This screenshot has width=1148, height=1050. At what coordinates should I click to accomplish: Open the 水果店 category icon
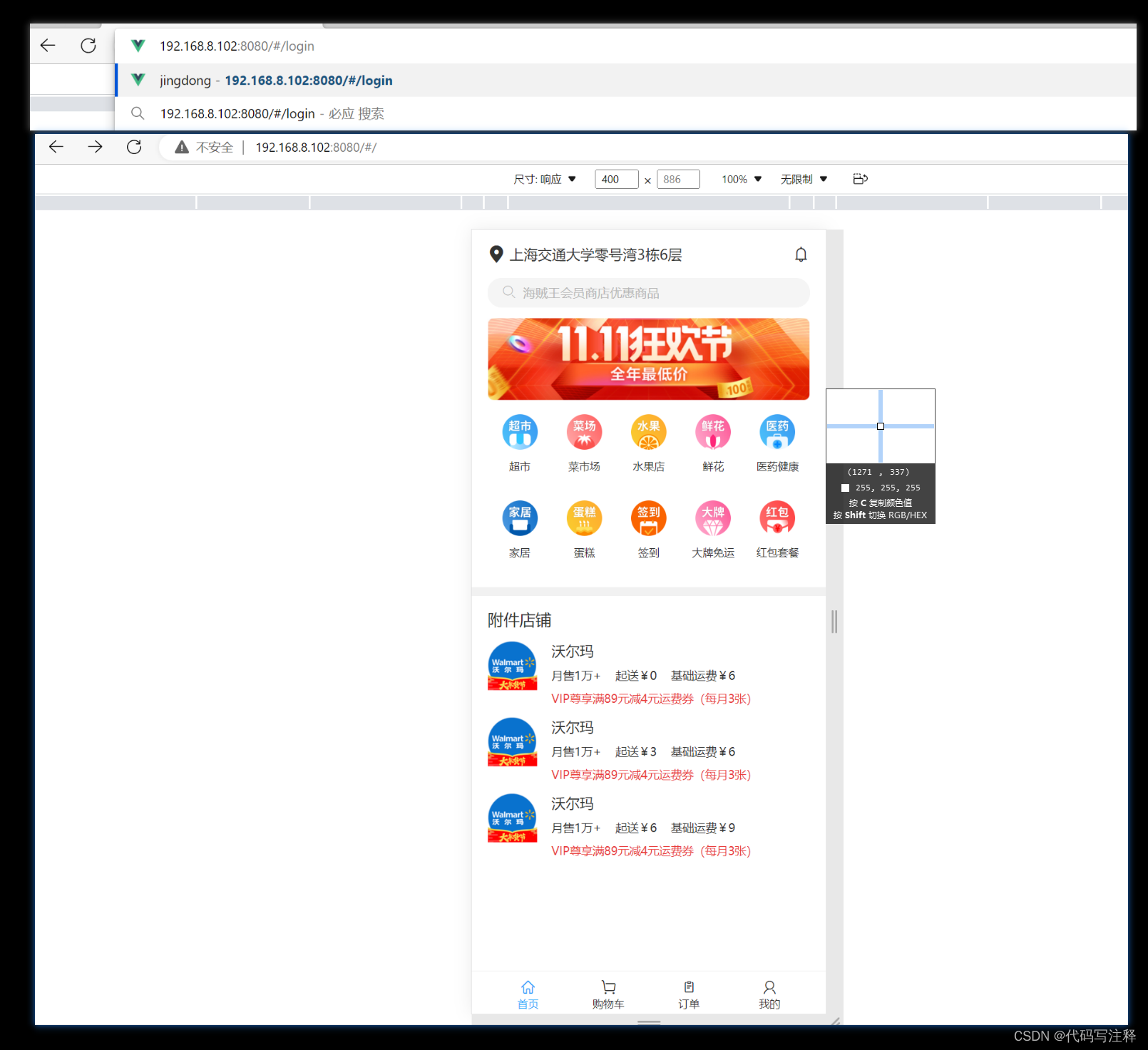[649, 432]
